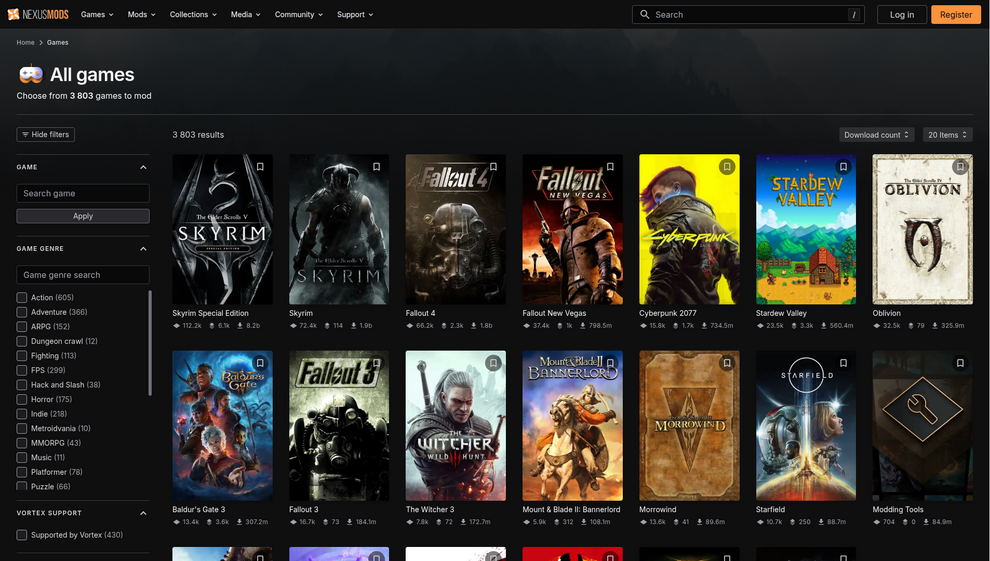The height and width of the screenshot is (561, 990).
Task: Click Skyrim Special Edition download count icon
Action: (240, 326)
